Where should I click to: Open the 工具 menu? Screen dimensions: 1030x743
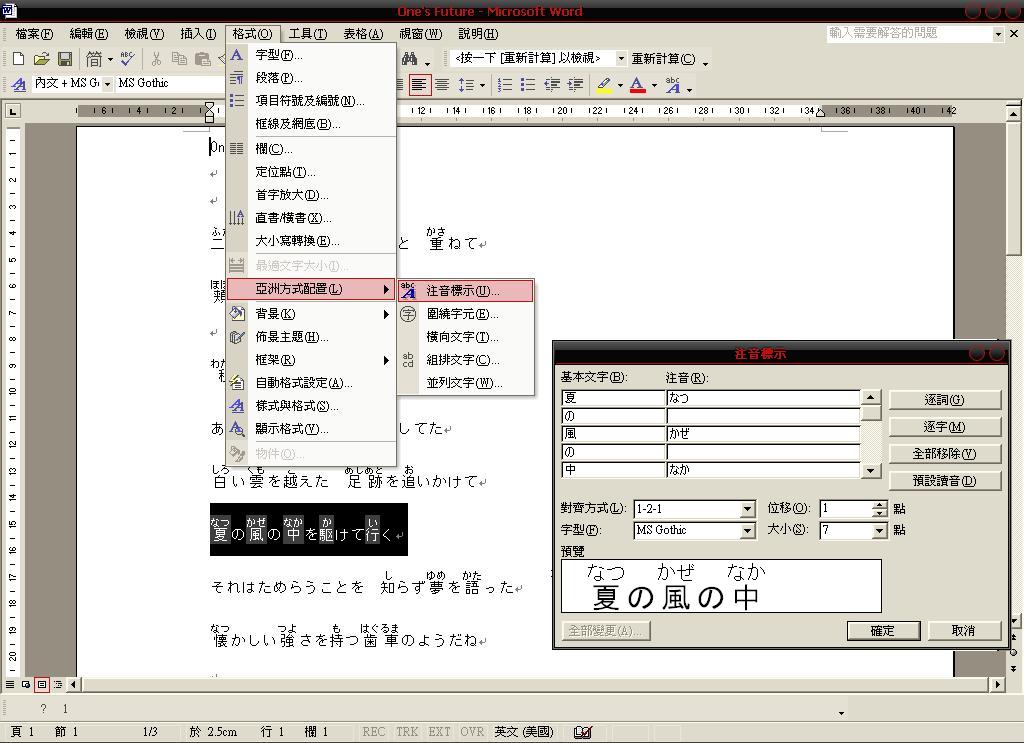tap(307, 34)
